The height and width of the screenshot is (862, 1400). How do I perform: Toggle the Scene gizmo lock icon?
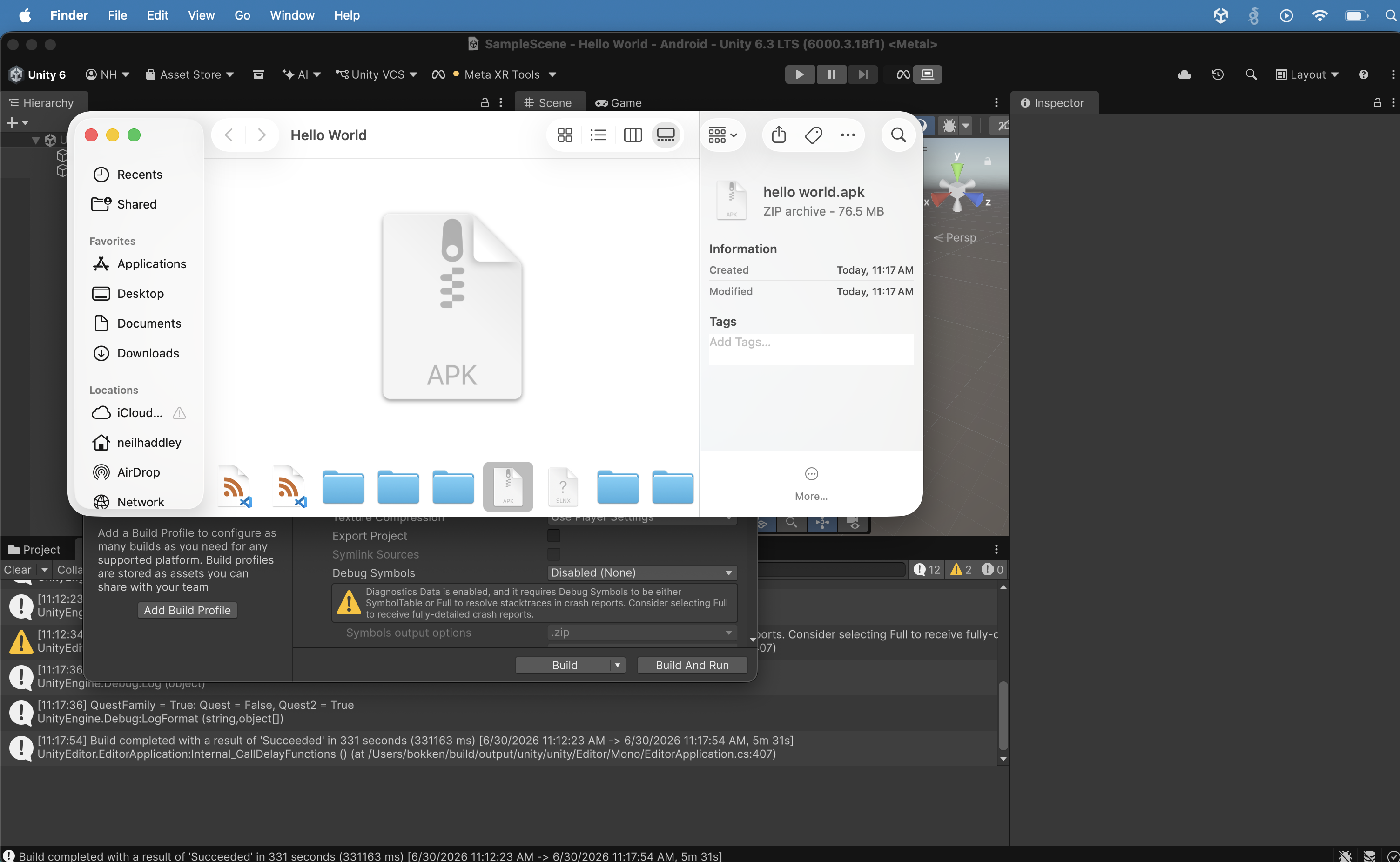pyautogui.click(x=987, y=162)
